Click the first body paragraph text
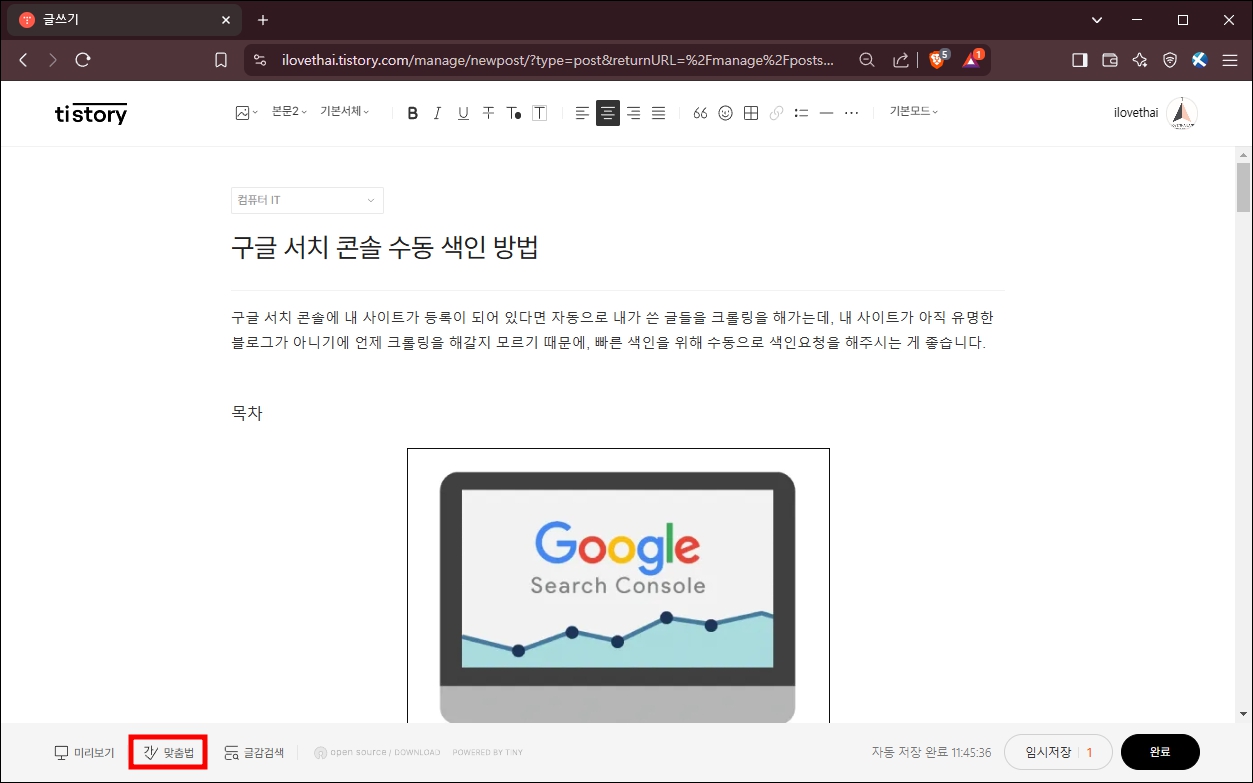 tap(612, 330)
